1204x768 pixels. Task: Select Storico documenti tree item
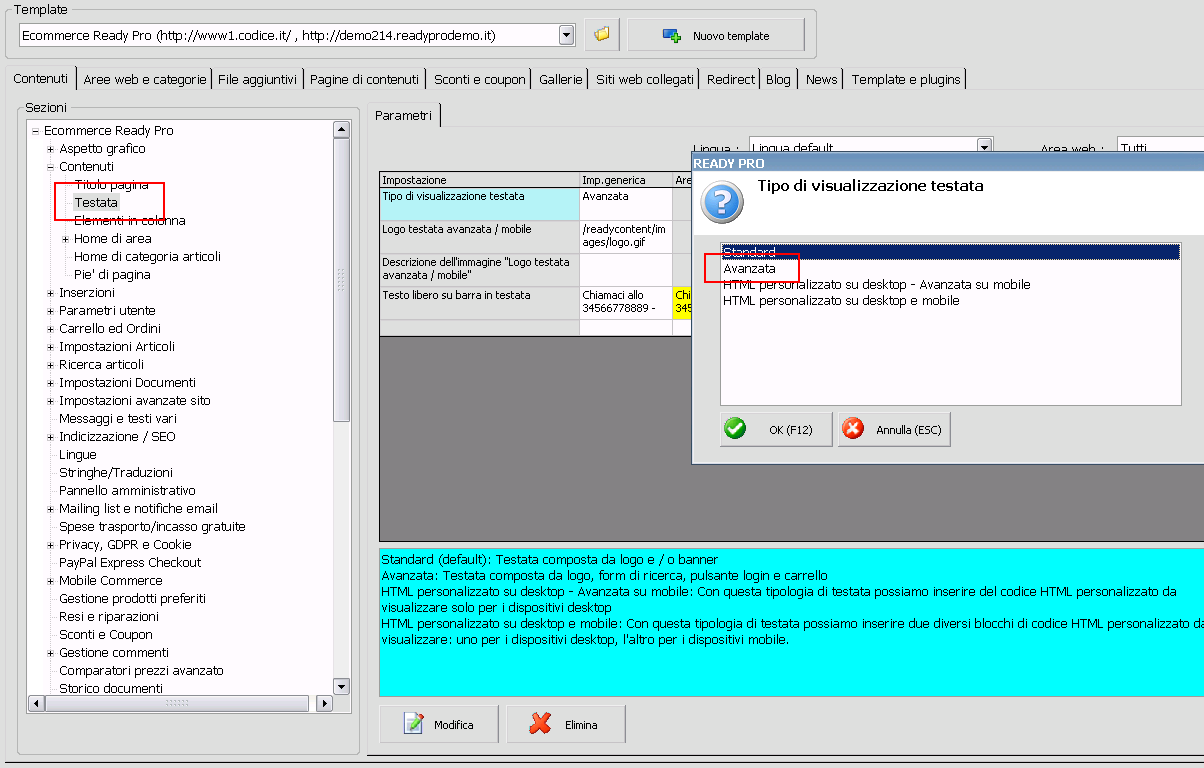click(110, 688)
